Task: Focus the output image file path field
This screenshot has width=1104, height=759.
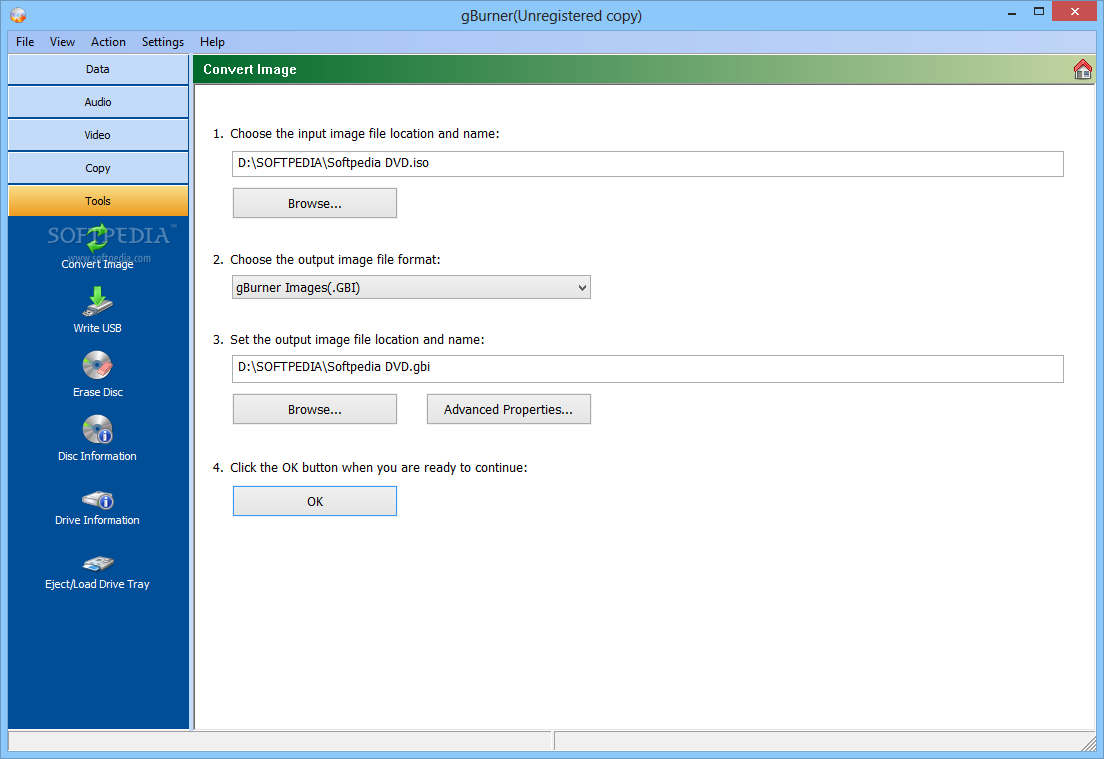Action: click(x=648, y=368)
